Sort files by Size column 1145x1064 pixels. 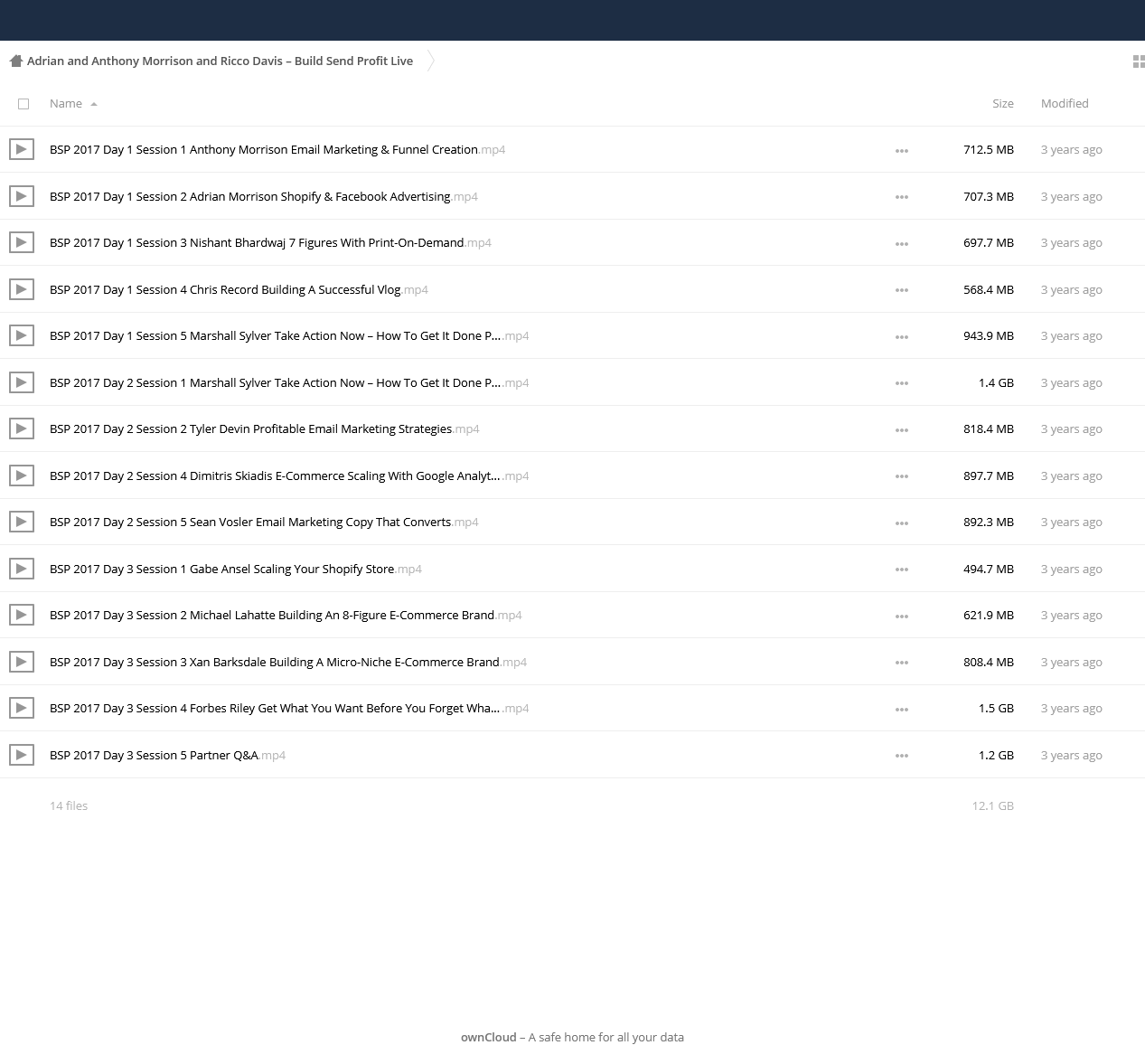1003,104
